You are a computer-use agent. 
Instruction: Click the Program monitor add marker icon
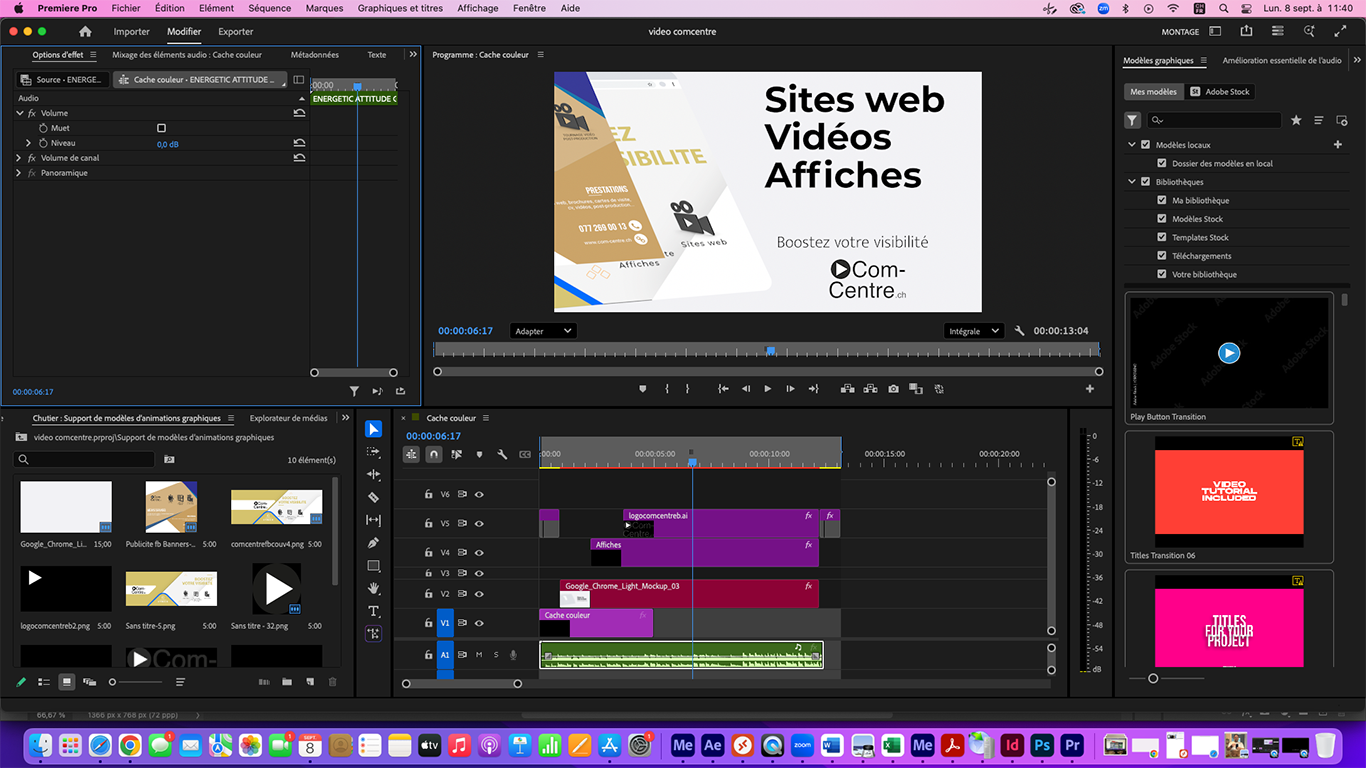(x=643, y=389)
